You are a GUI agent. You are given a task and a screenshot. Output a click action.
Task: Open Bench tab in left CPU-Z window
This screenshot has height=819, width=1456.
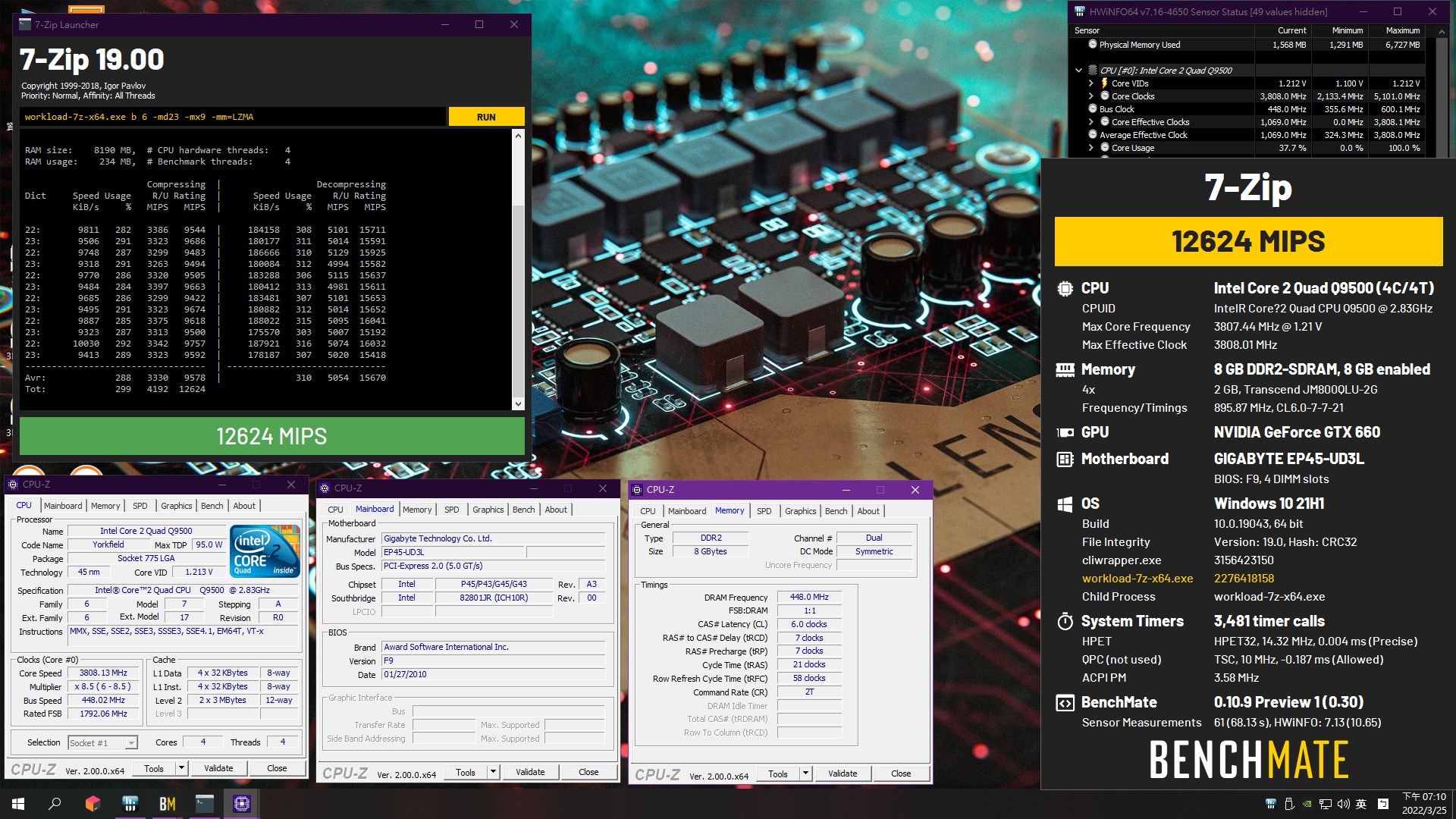click(212, 506)
